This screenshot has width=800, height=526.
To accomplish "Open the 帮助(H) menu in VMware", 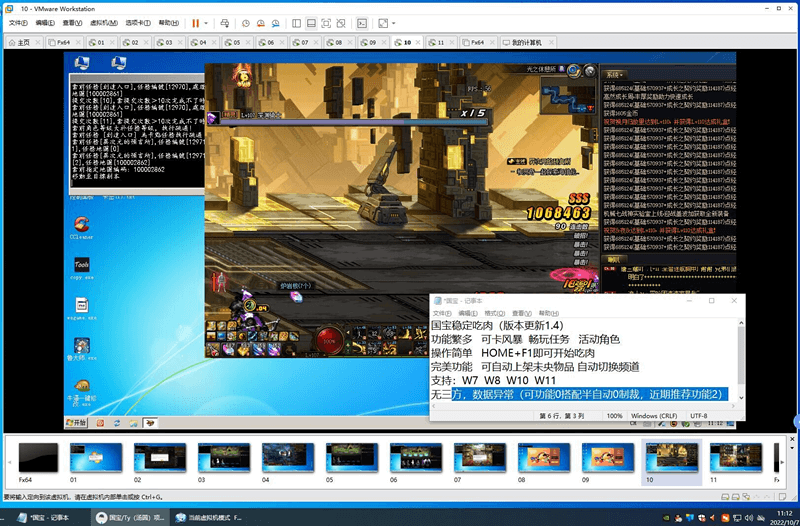I will (x=168, y=23).
